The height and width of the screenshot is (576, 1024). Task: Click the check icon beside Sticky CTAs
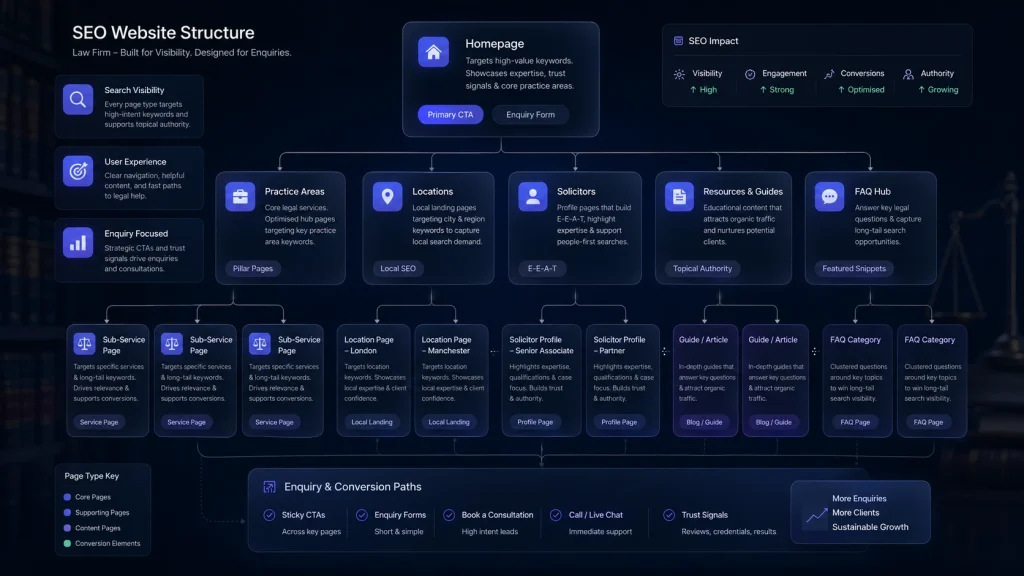click(x=269, y=515)
